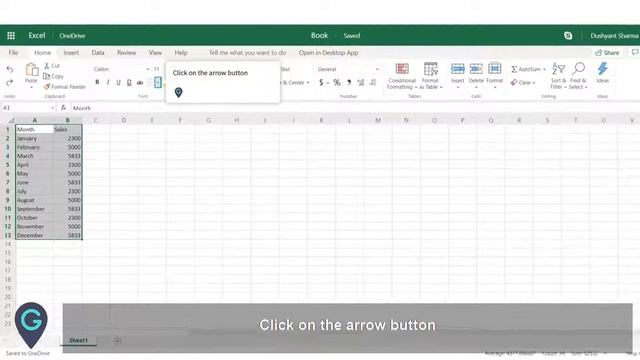640x360 pixels.
Task: Open Format as Table
Action: coord(430,76)
